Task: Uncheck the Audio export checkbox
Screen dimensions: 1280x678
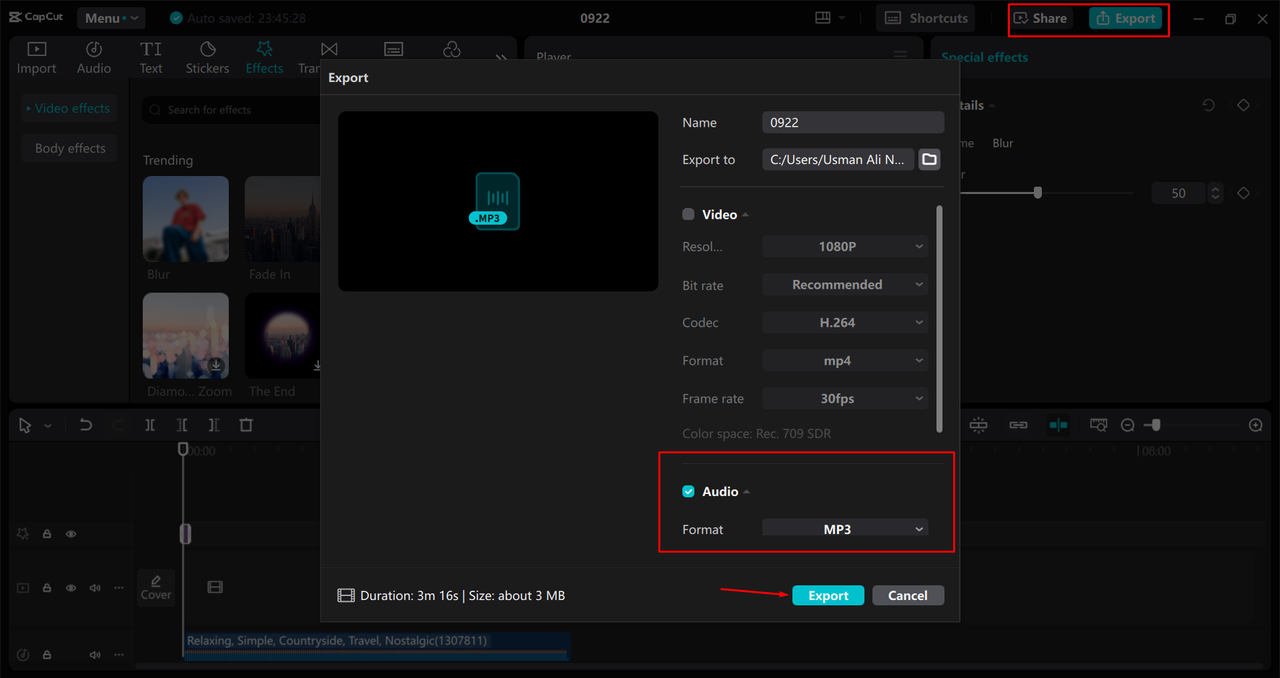Action: [x=688, y=491]
